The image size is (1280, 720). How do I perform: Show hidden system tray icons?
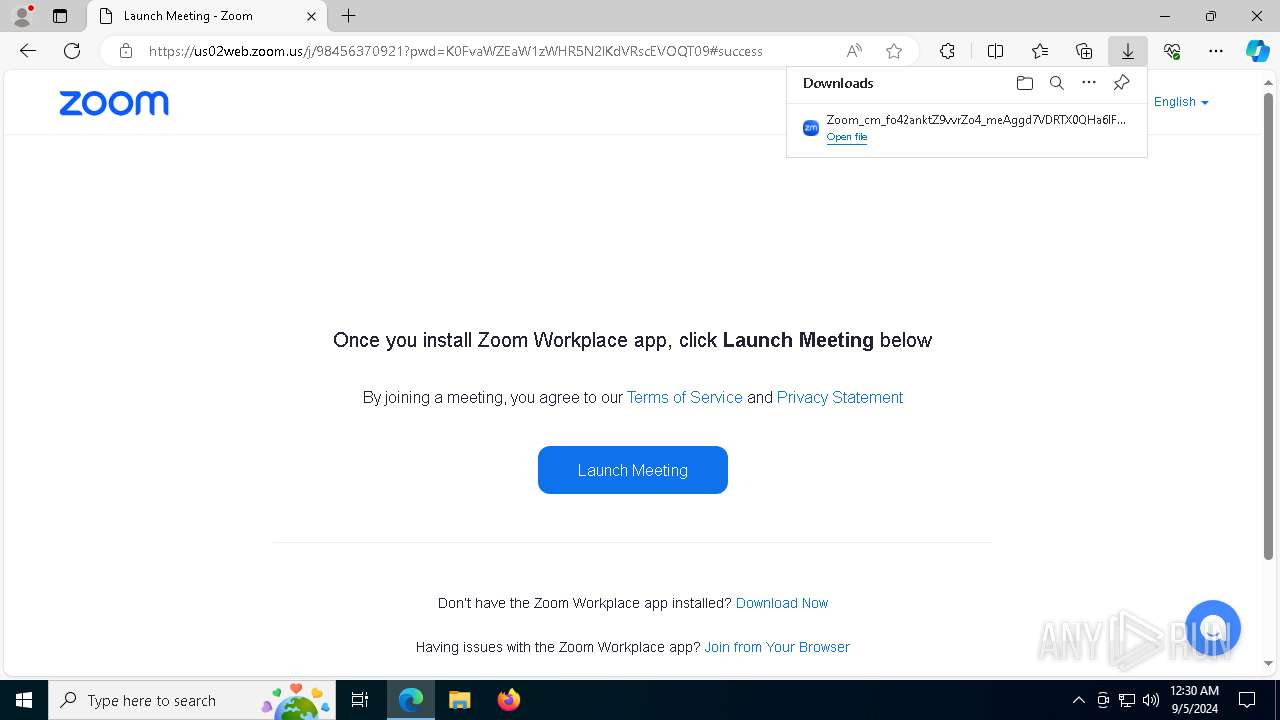coord(1078,700)
